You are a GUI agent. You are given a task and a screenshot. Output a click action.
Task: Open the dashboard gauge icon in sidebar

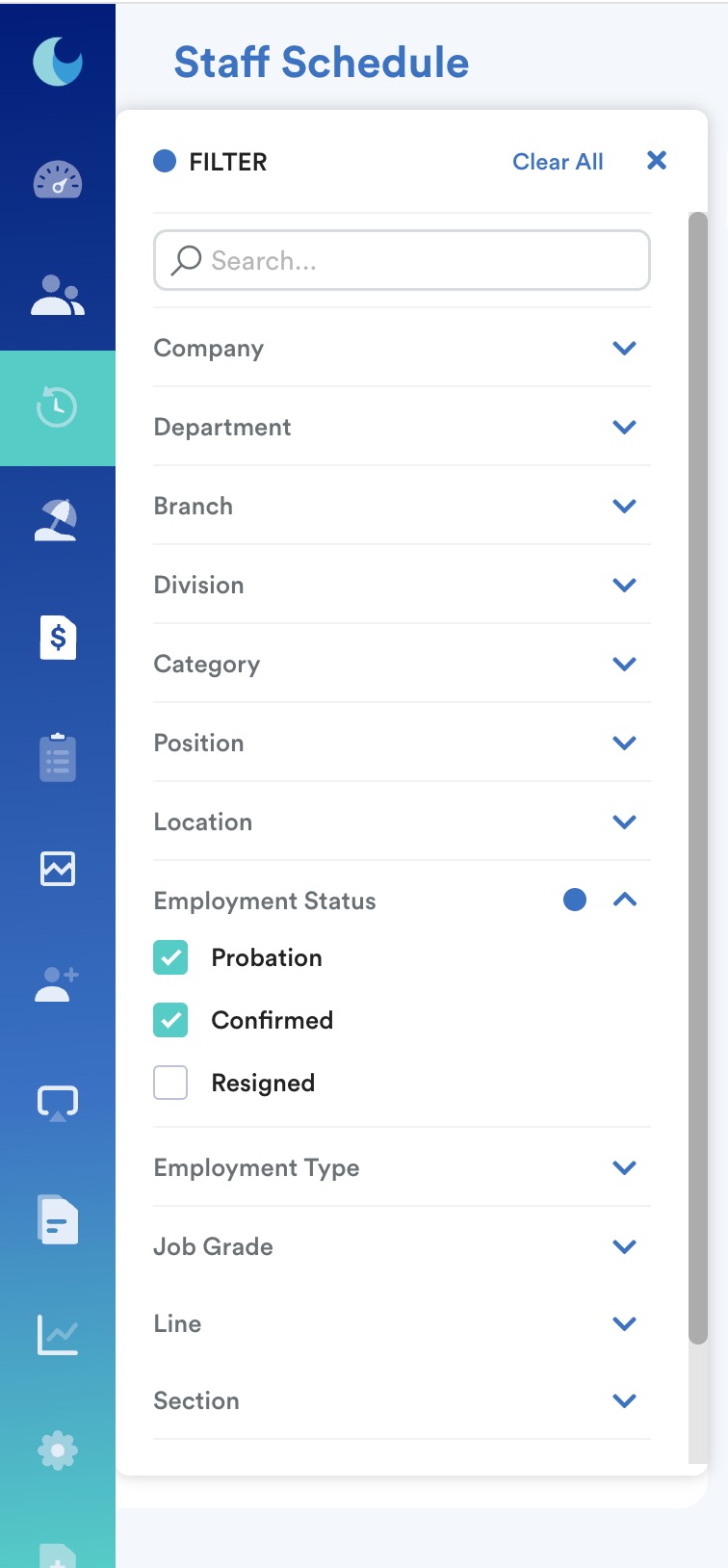click(x=58, y=179)
